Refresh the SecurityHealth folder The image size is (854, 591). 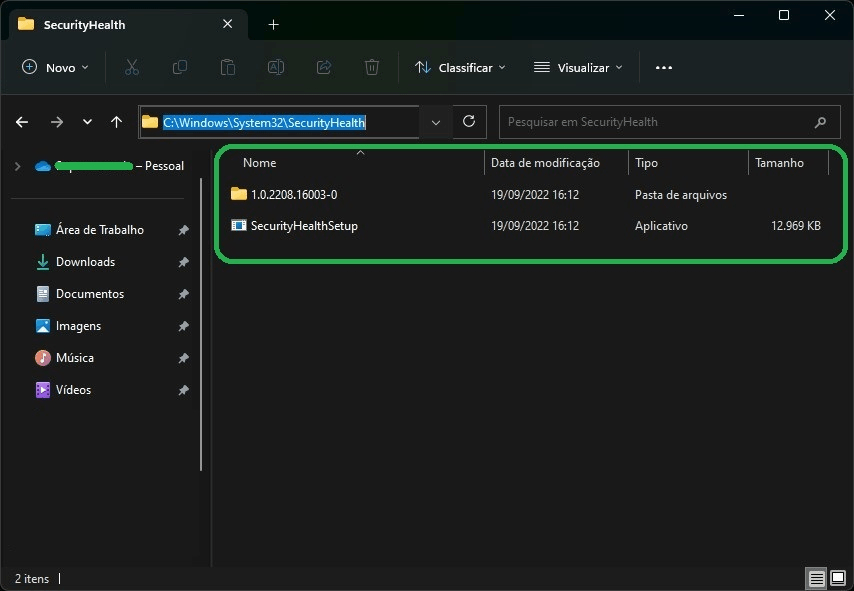click(469, 121)
